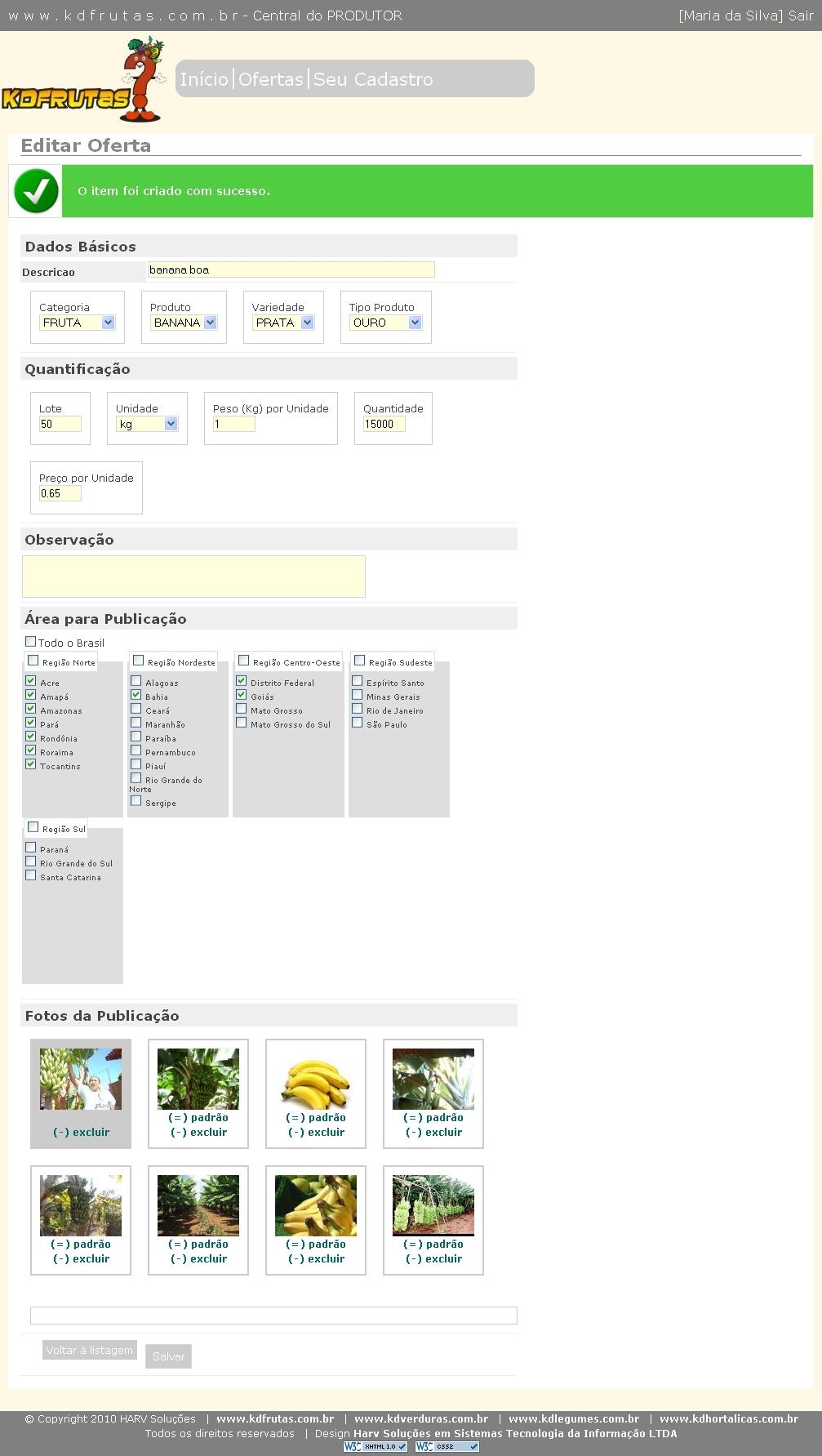Click the W3C CSS2 validation badge
822x1456 pixels.
tap(447, 1446)
